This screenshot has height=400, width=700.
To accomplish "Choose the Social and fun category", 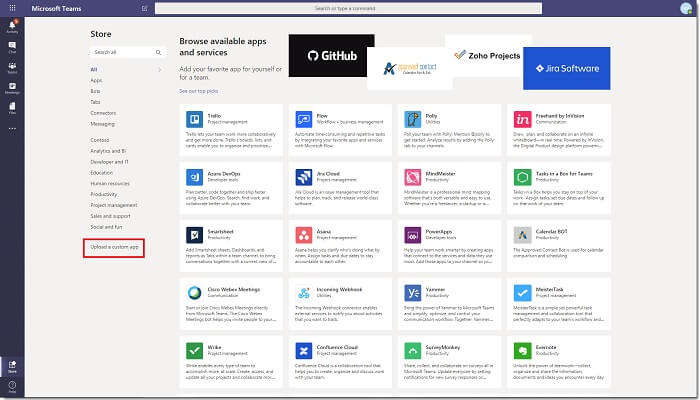I will [106, 227].
